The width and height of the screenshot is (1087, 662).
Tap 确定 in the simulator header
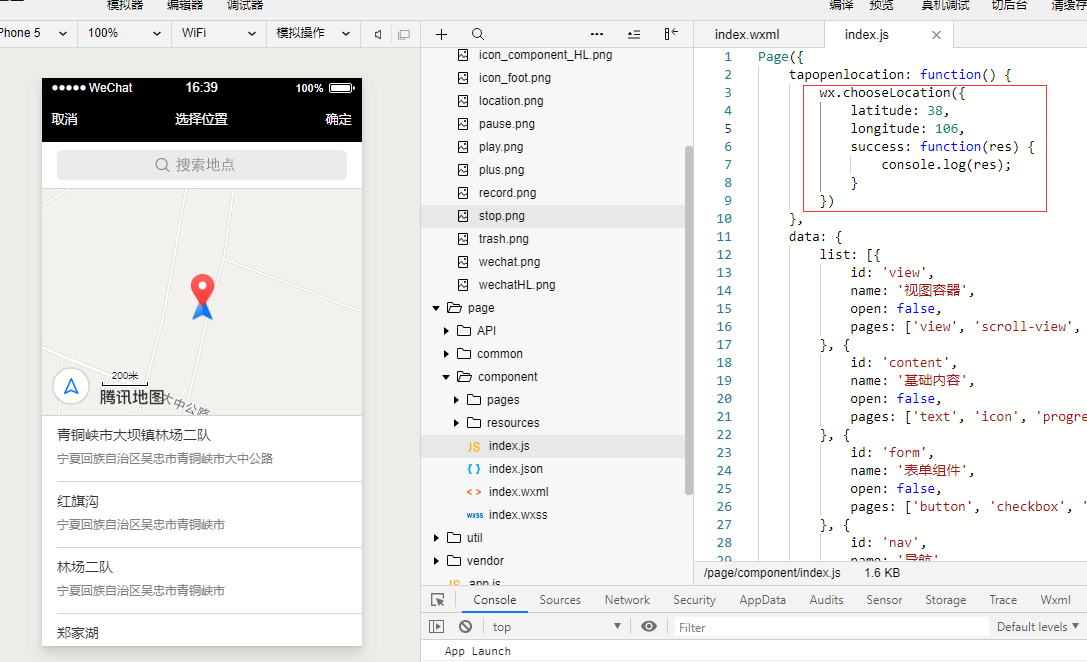click(338, 119)
